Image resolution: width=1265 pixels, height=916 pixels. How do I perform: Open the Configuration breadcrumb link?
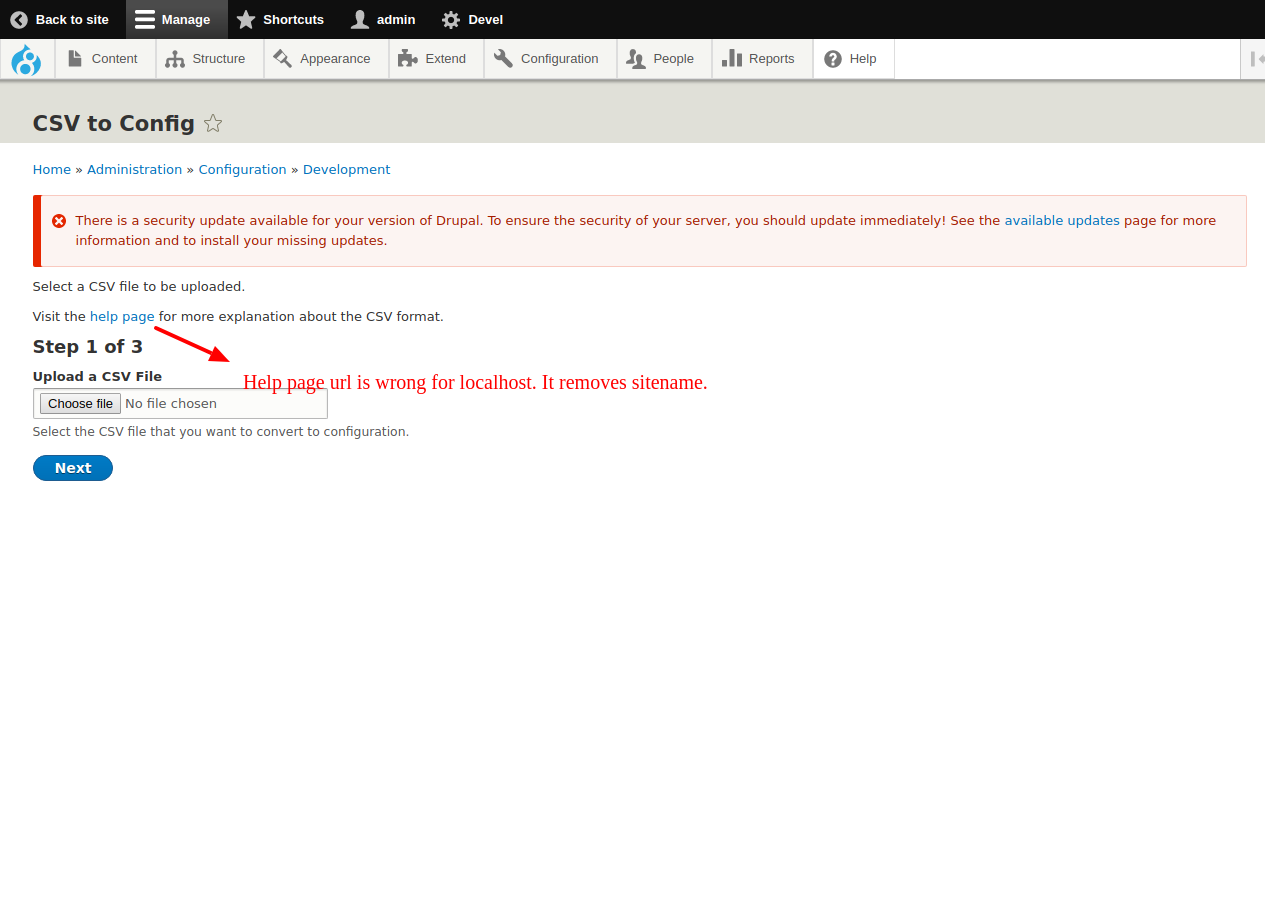point(243,169)
